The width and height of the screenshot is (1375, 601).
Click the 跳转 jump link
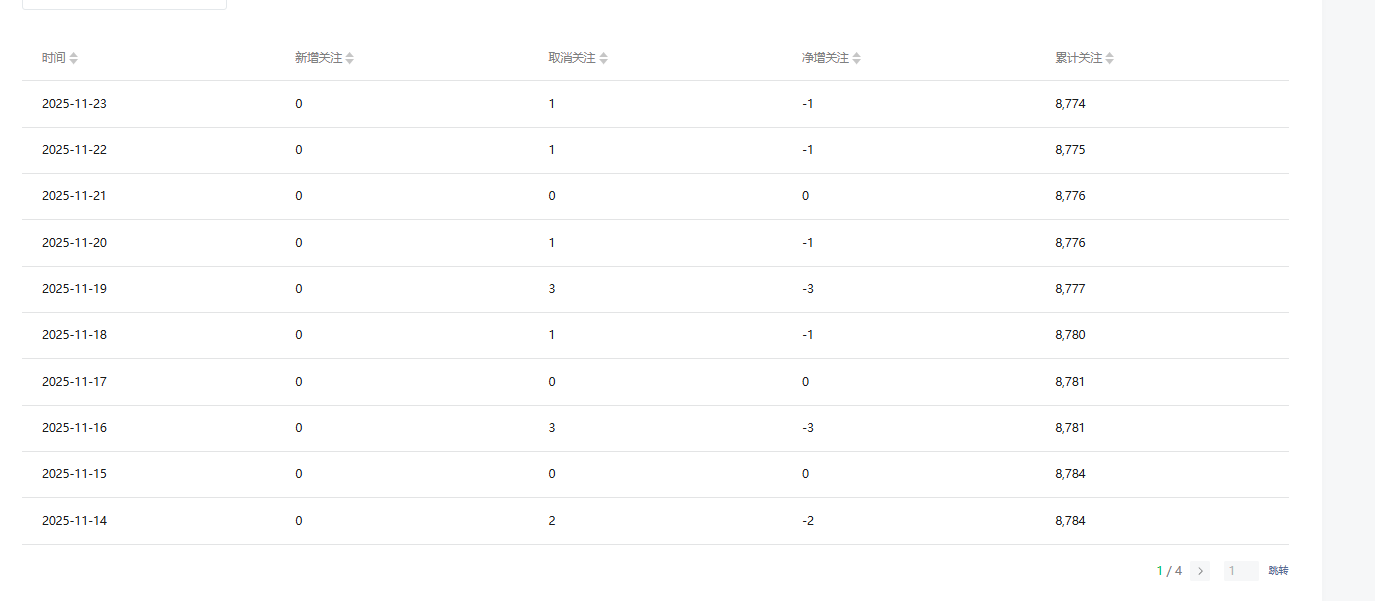point(1278,571)
